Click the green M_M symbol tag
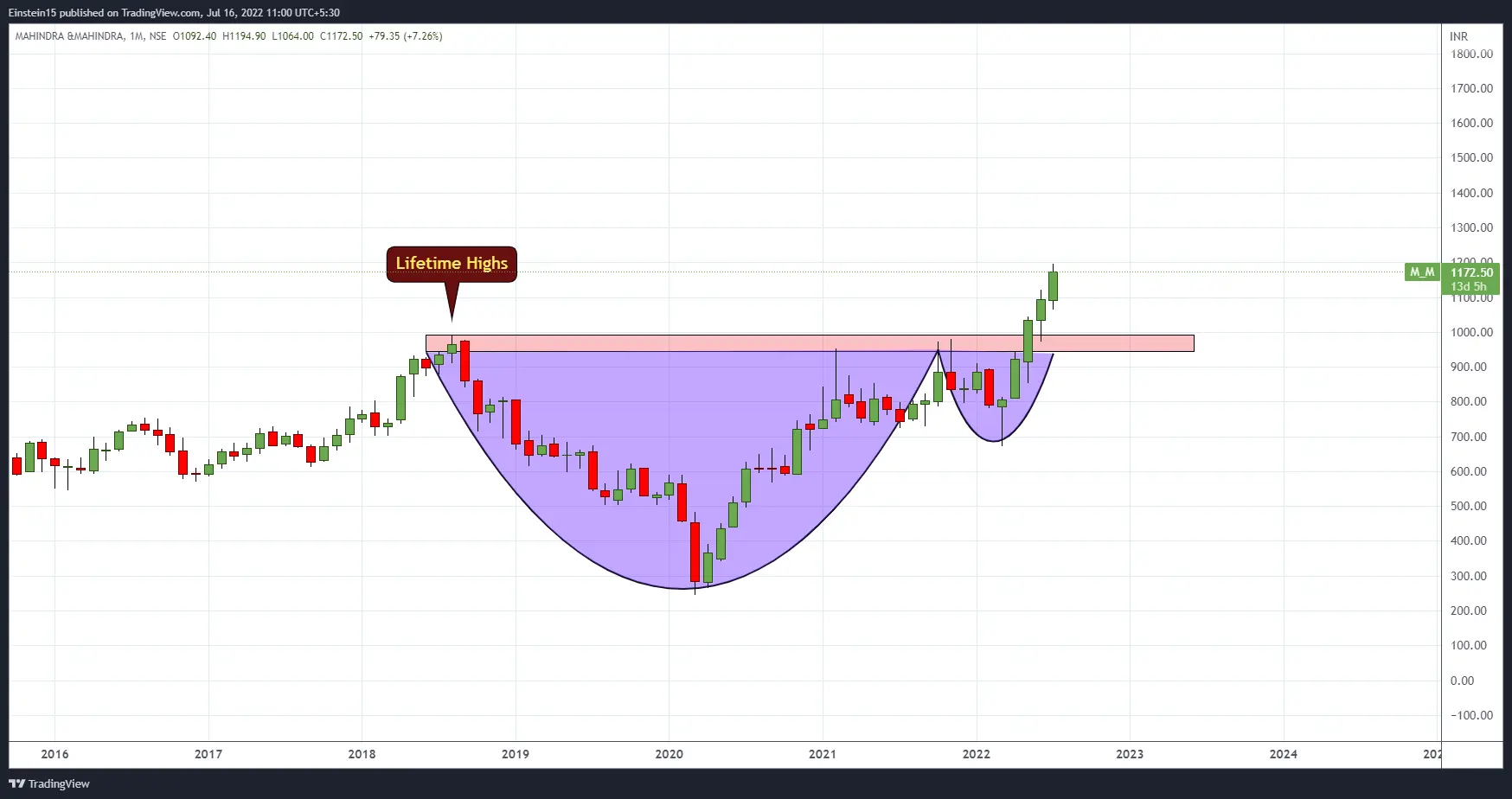Image resolution: width=1512 pixels, height=799 pixels. click(x=1421, y=272)
